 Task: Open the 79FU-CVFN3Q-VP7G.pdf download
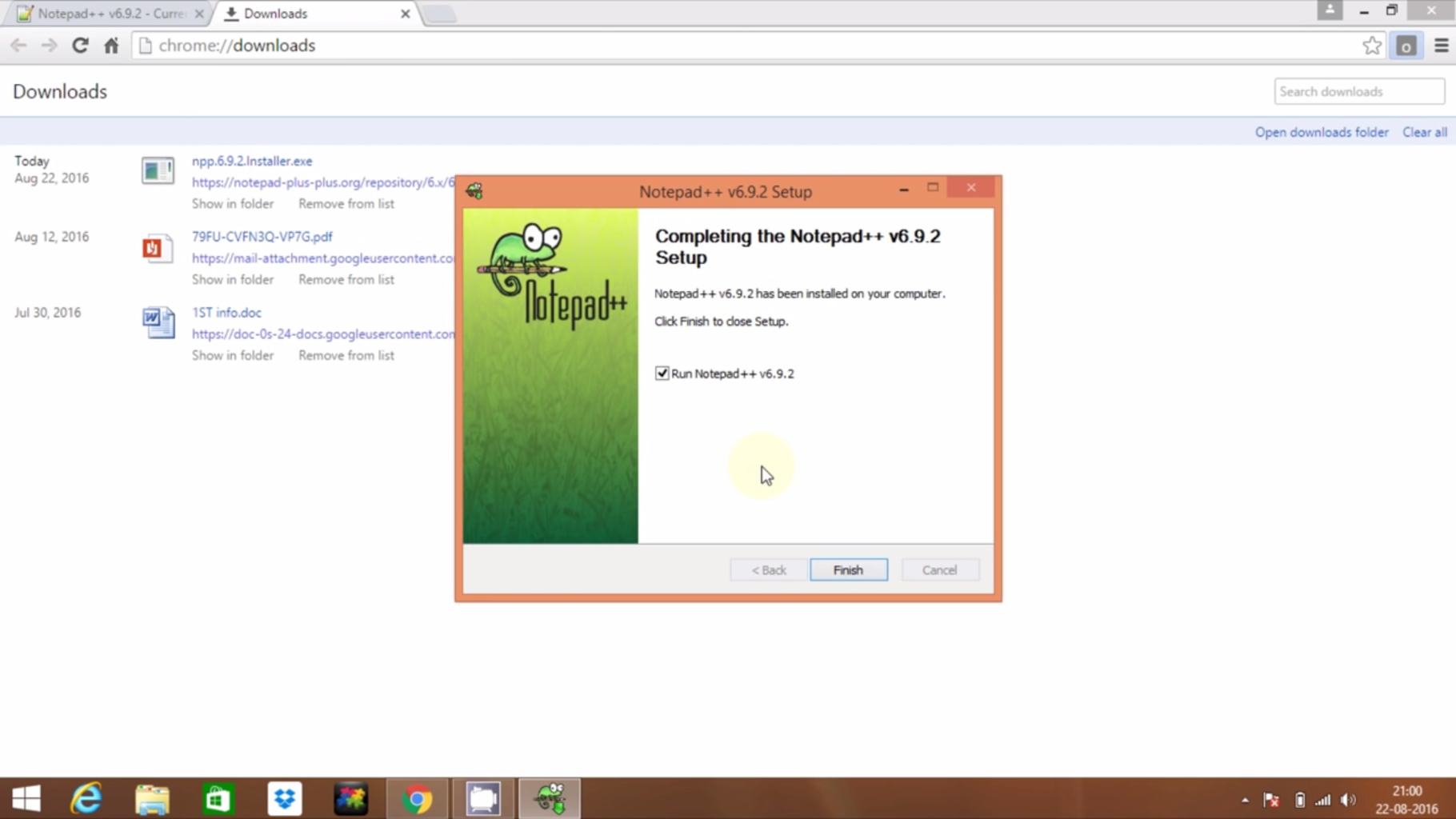(262, 237)
